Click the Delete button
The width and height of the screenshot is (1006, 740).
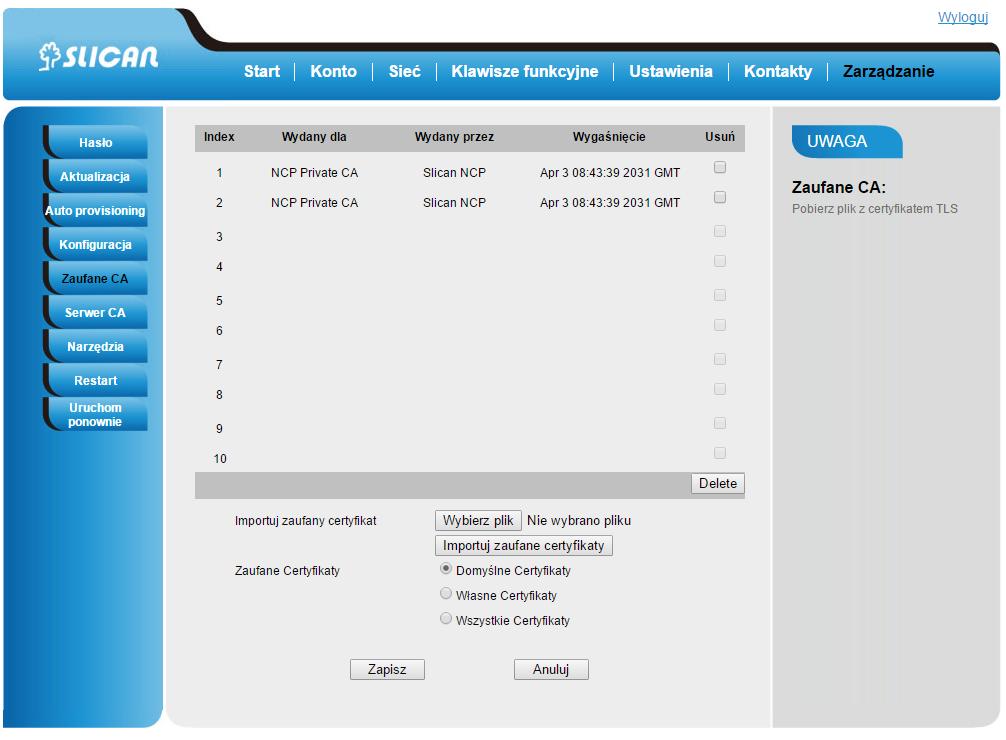pyautogui.click(x=718, y=483)
